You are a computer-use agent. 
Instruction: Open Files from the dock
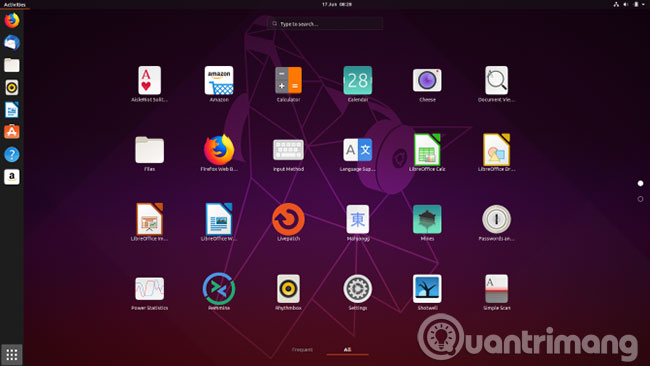(12, 65)
